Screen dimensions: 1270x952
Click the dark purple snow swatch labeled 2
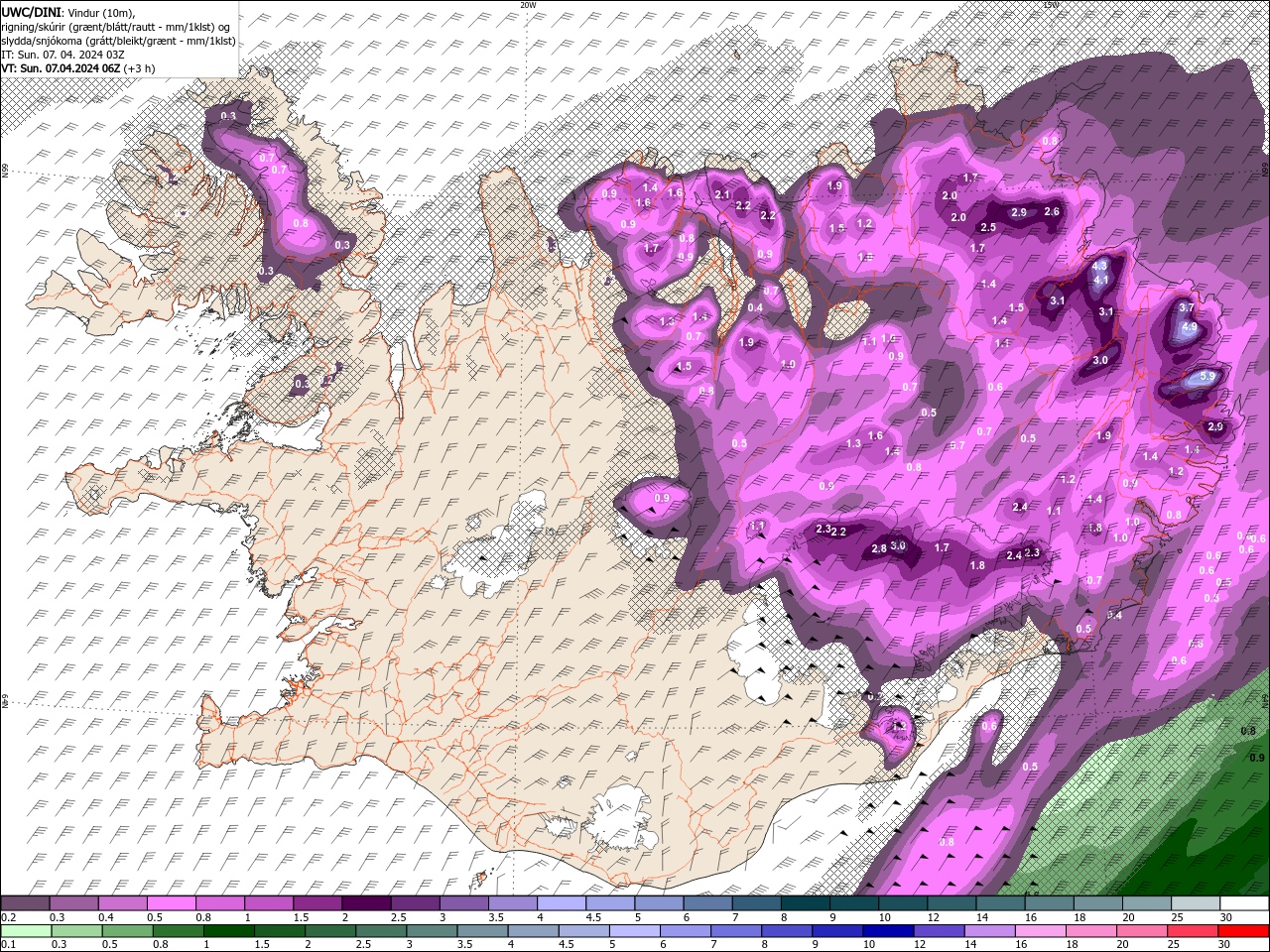pos(366,903)
